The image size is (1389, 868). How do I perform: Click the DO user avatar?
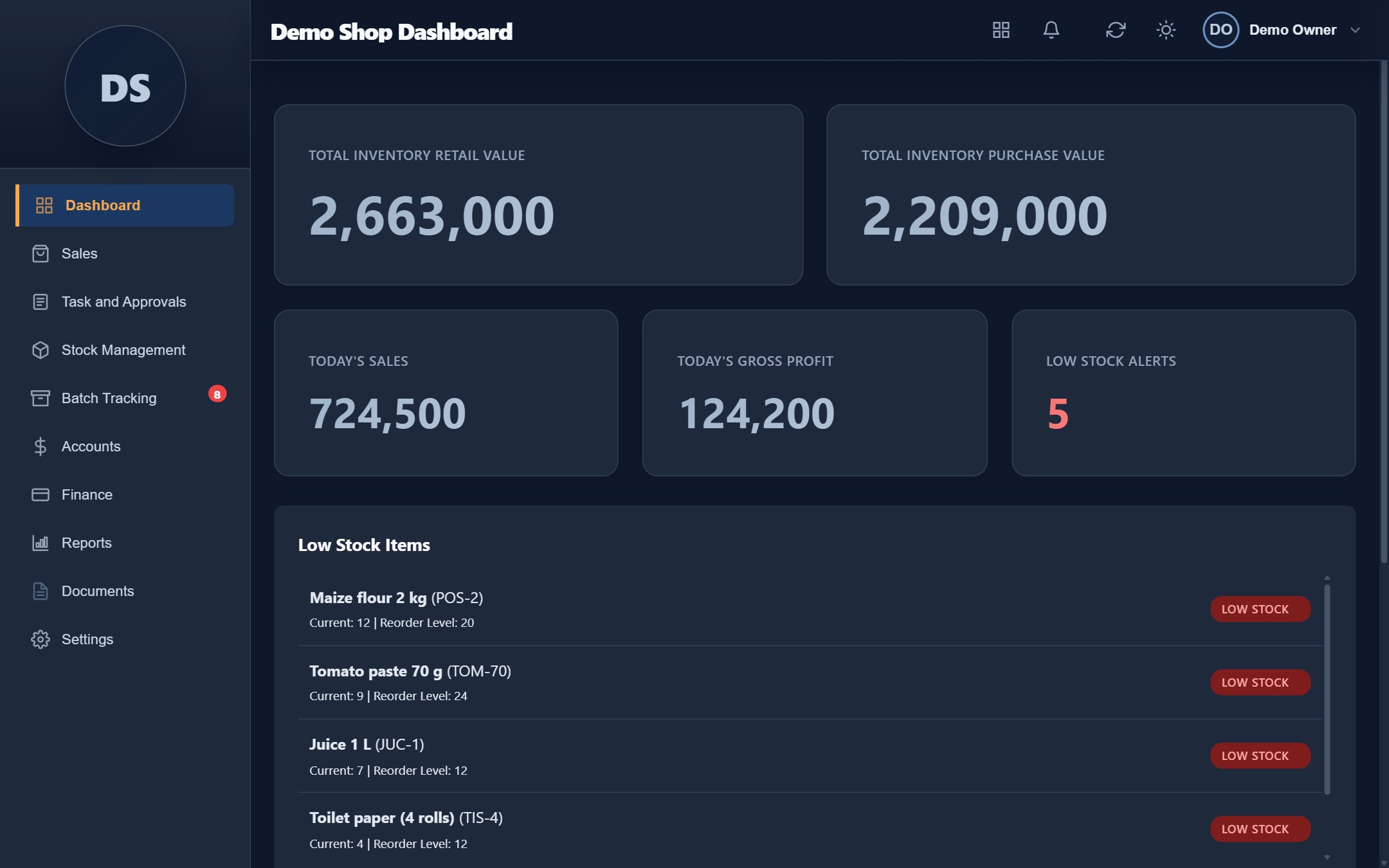click(x=1221, y=30)
